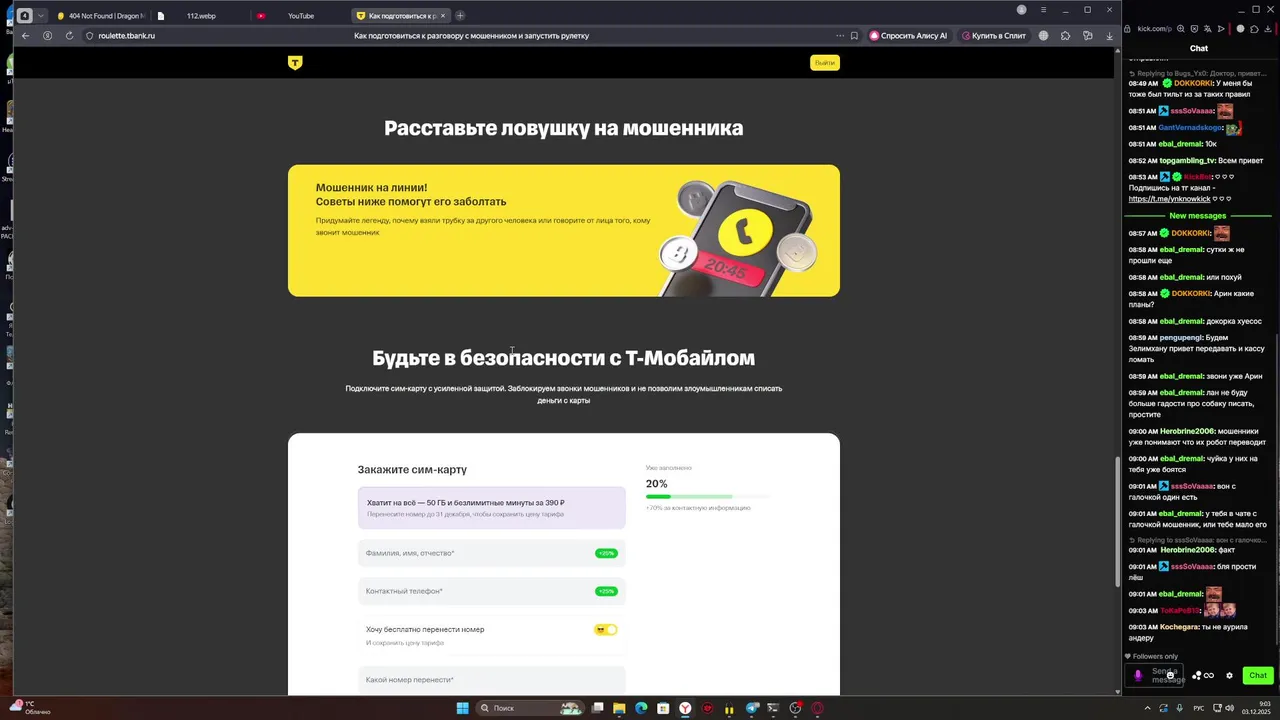
Task: Open a new browser tab with plus
Action: tap(460, 16)
